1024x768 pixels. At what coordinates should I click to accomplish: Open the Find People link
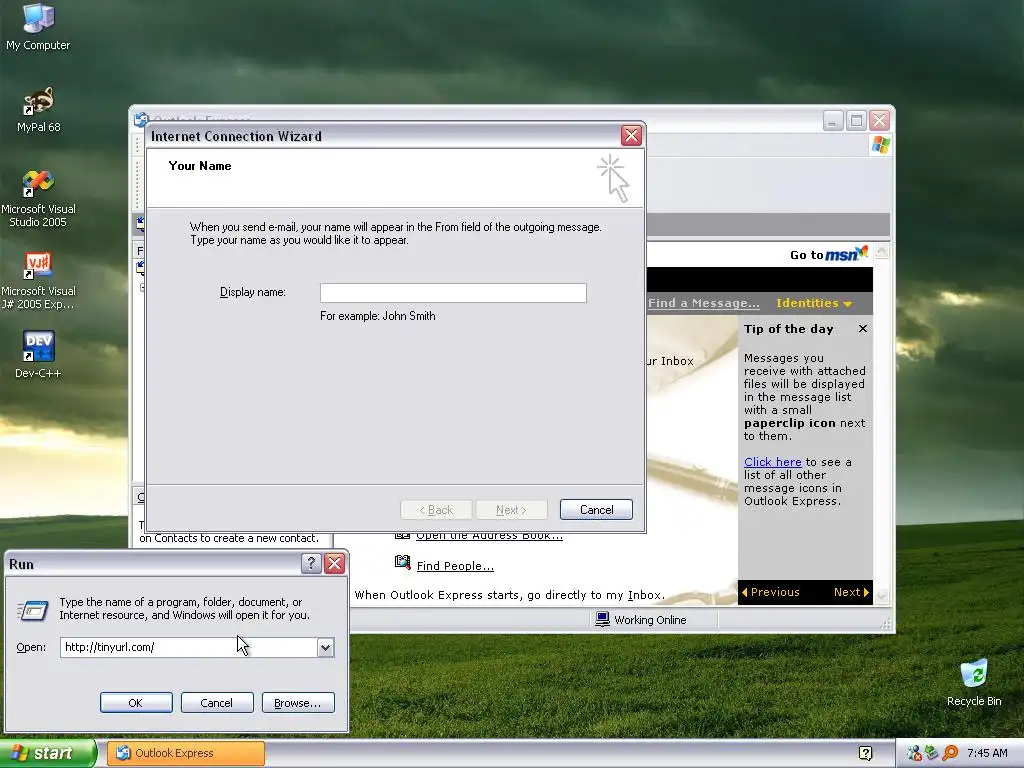[455, 566]
